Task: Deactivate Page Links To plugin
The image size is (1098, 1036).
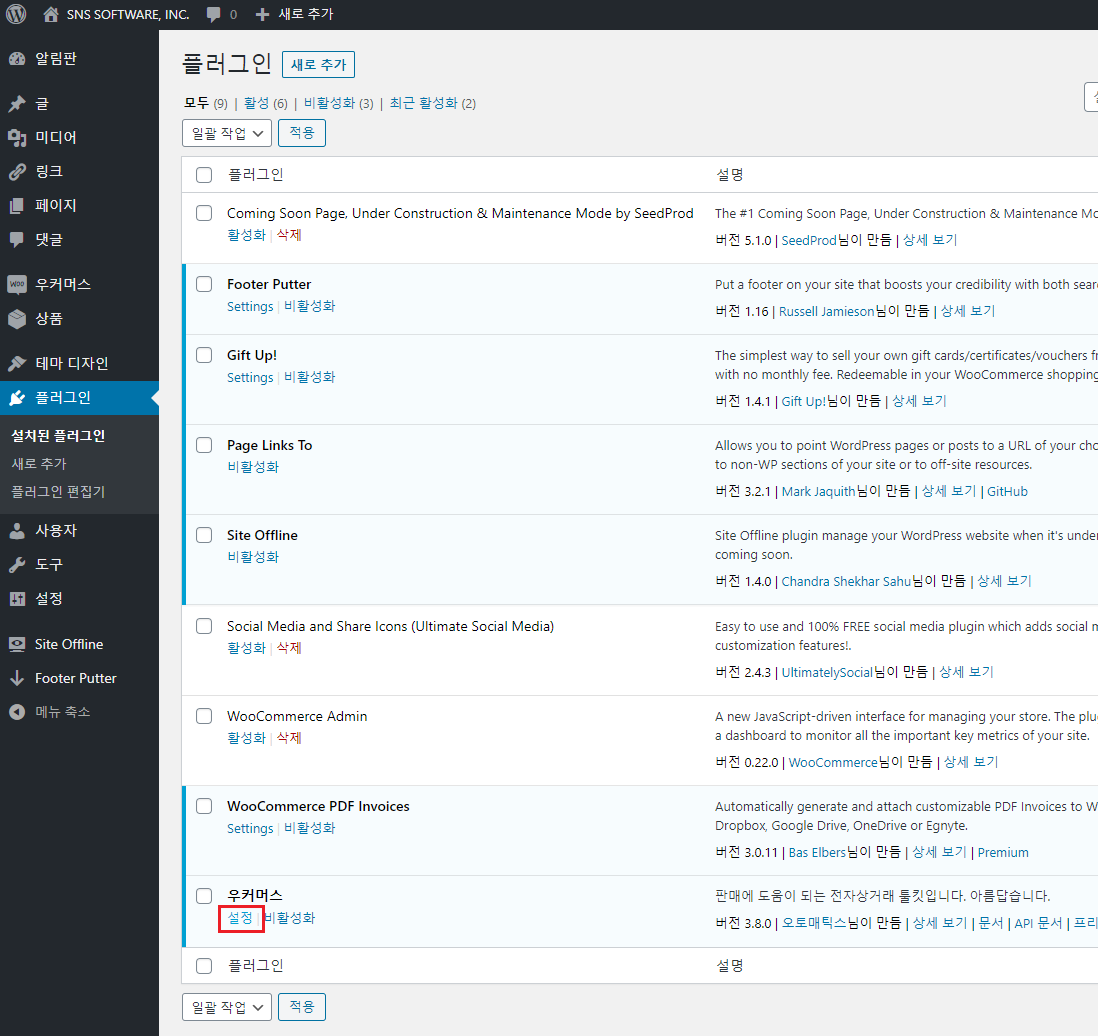Action: click(x=253, y=467)
